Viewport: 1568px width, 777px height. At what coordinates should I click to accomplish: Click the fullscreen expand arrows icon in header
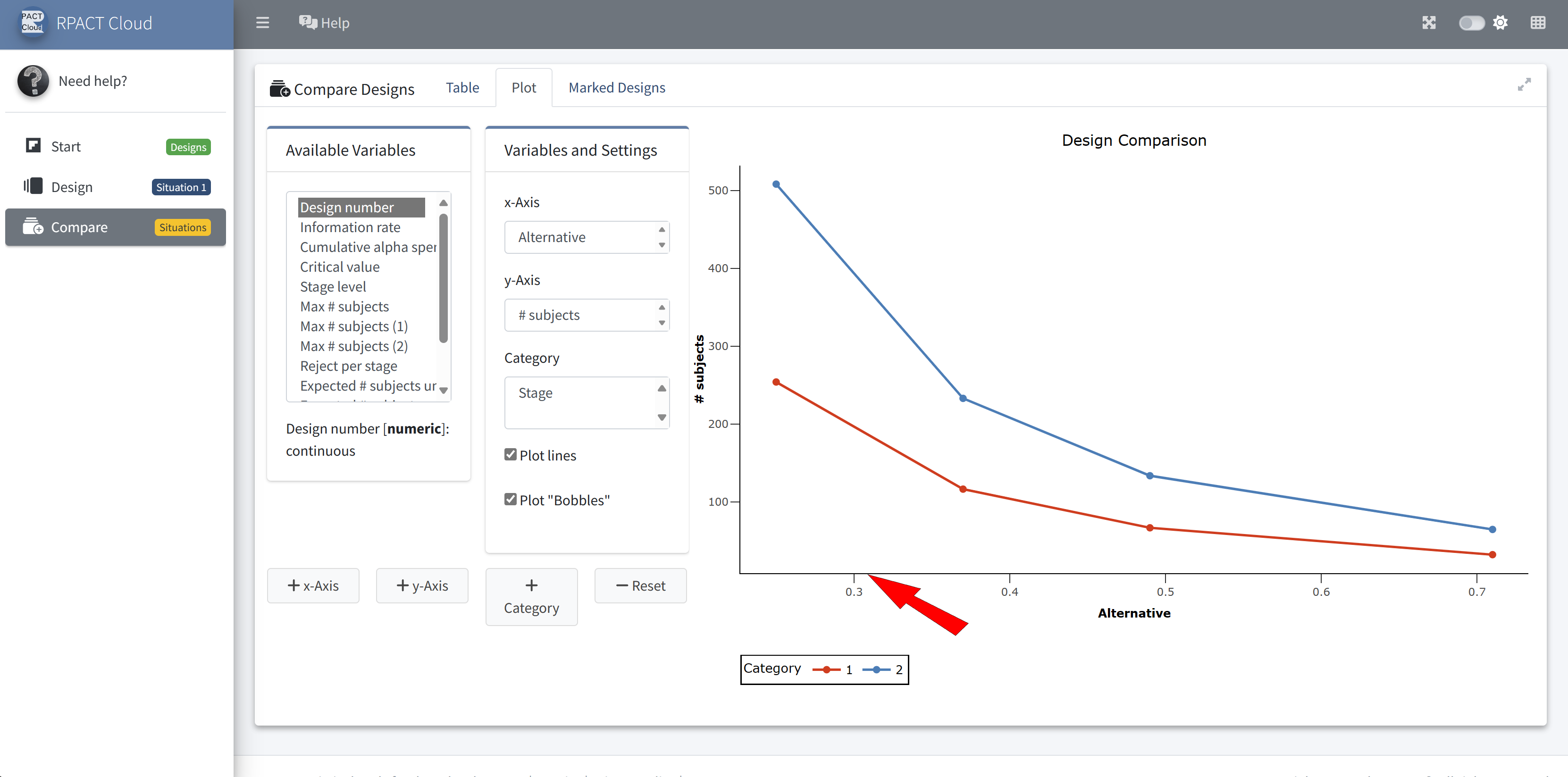pyautogui.click(x=1429, y=23)
